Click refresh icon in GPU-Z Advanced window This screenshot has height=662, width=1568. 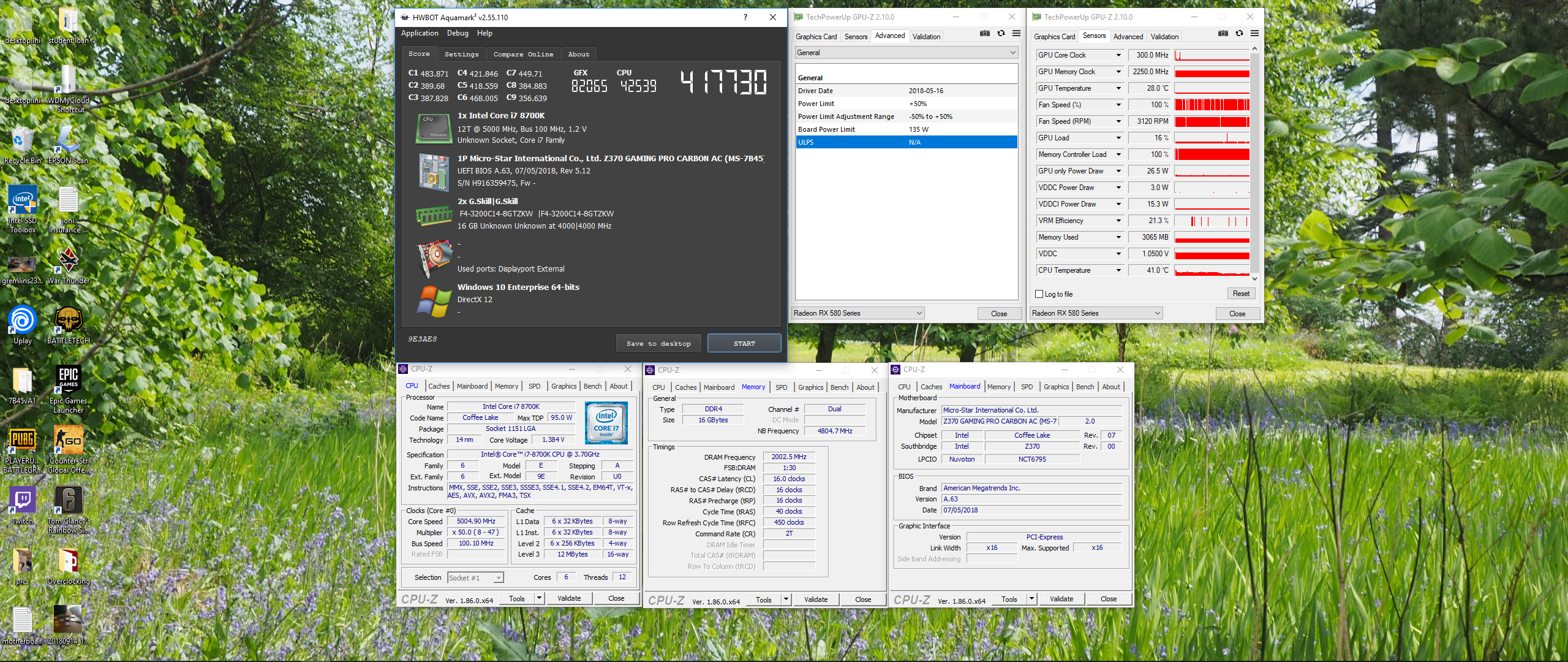[1001, 34]
